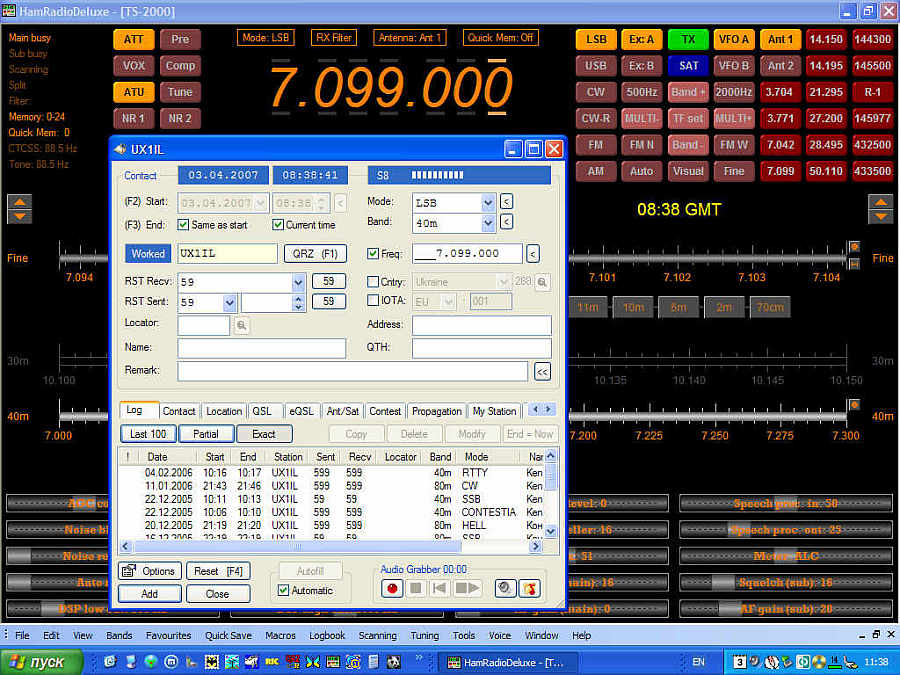This screenshot has width=900, height=675.
Task: Click the UX1IL window title bar icon
Action: [x=120, y=149]
